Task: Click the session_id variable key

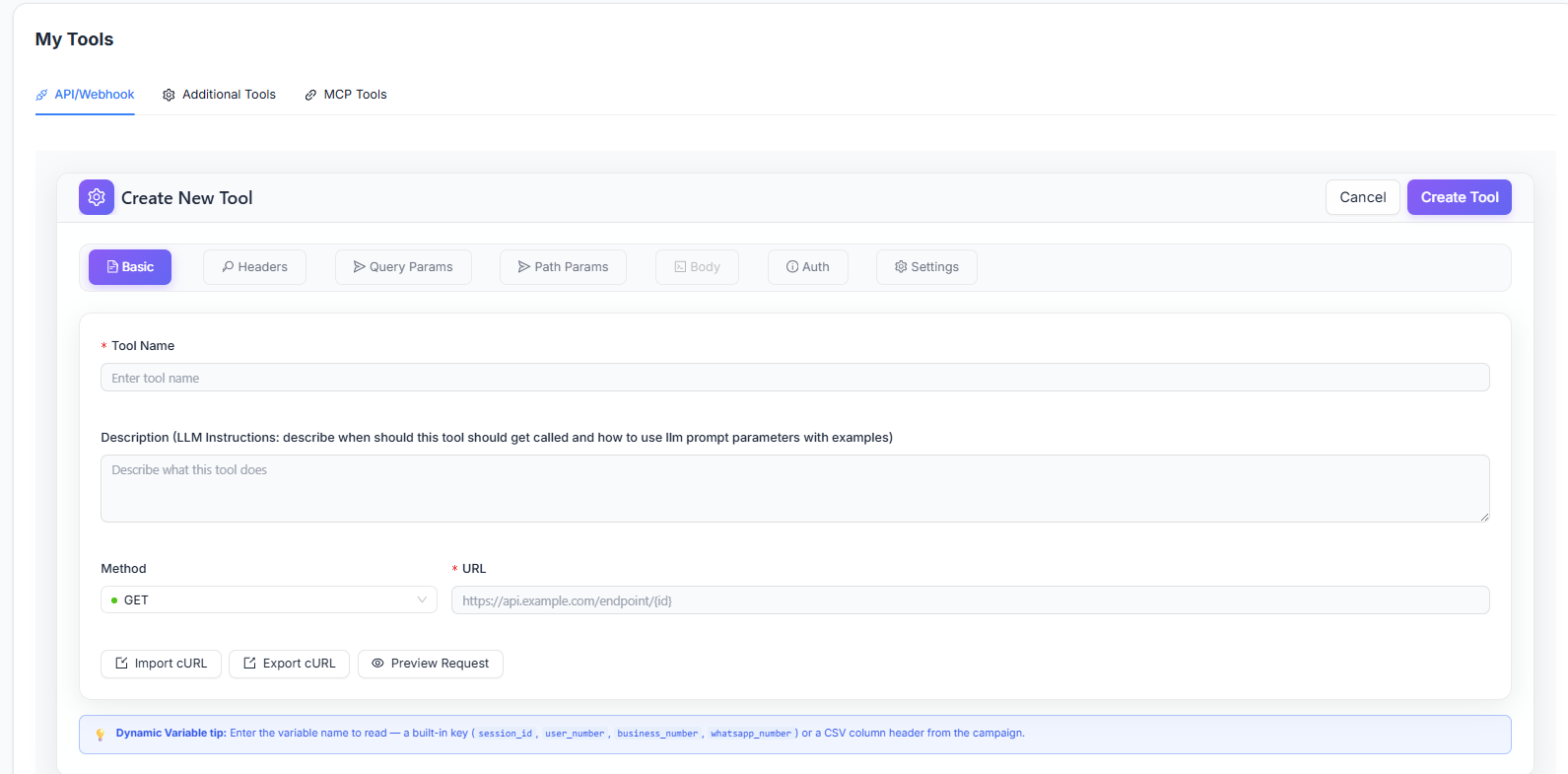Action: pyautogui.click(x=506, y=734)
